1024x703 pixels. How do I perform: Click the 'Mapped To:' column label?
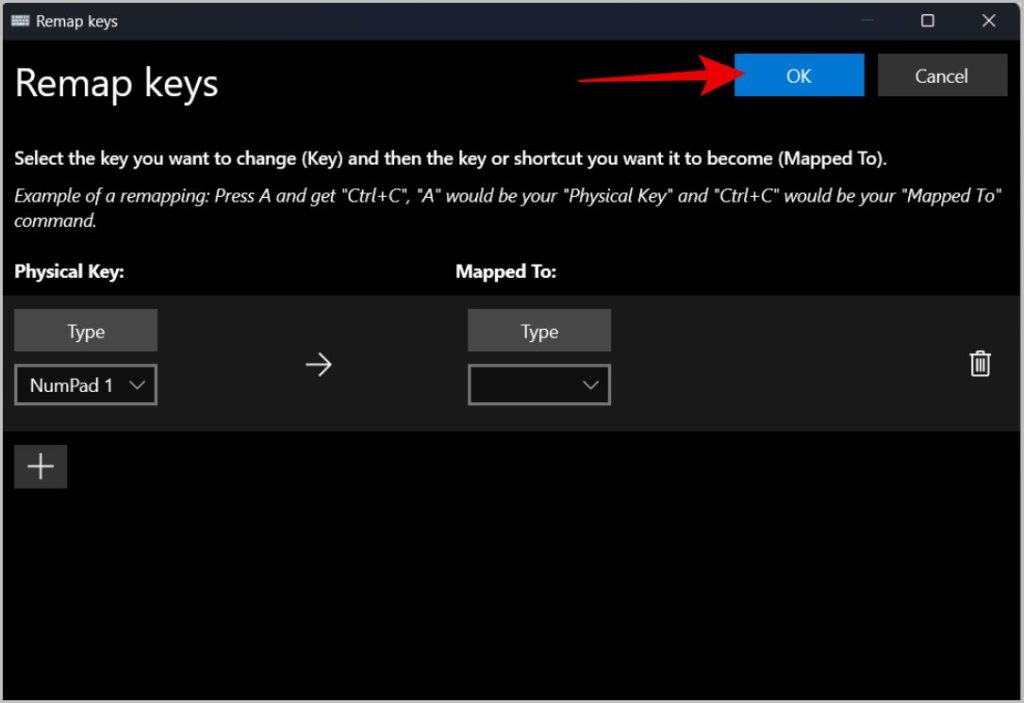tap(505, 271)
